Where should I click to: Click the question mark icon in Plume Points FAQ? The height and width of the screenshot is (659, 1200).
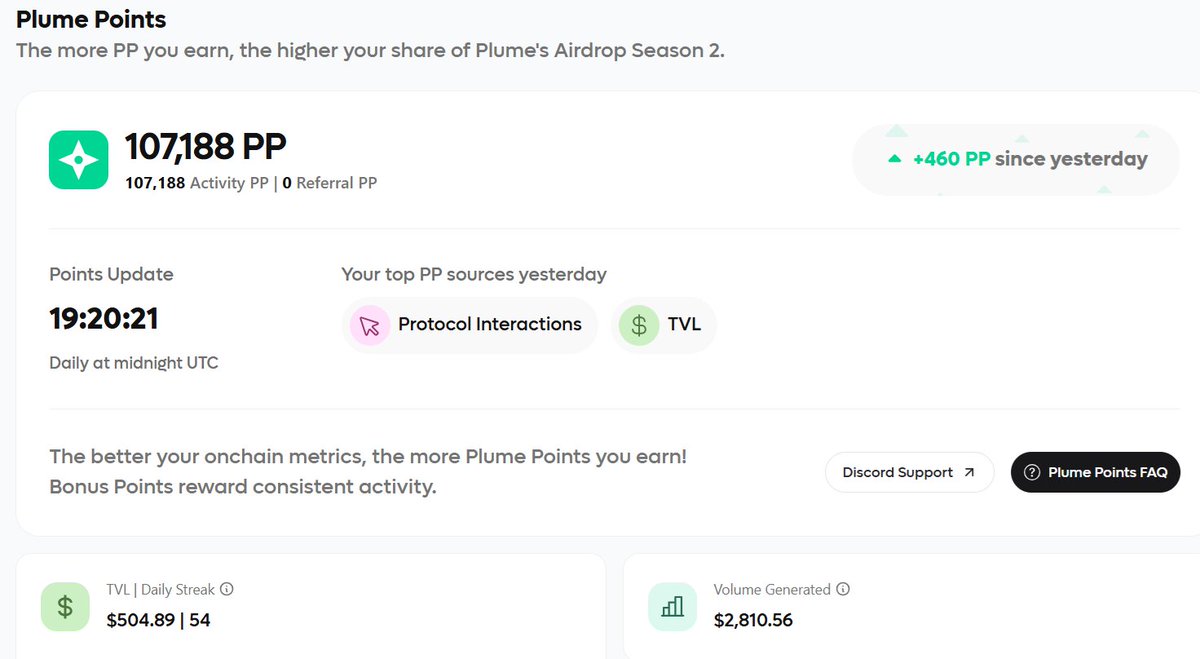pos(1033,473)
